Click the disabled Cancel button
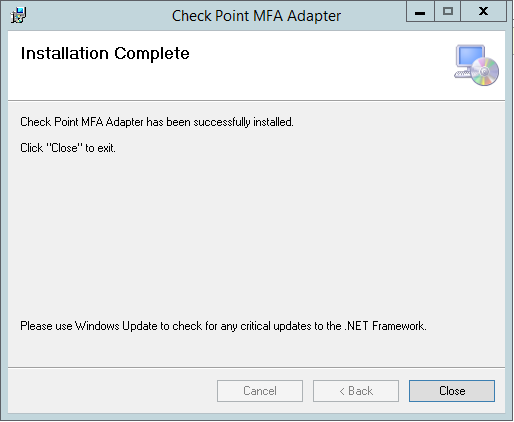The height and width of the screenshot is (422, 514). click(x=260, y=391)
